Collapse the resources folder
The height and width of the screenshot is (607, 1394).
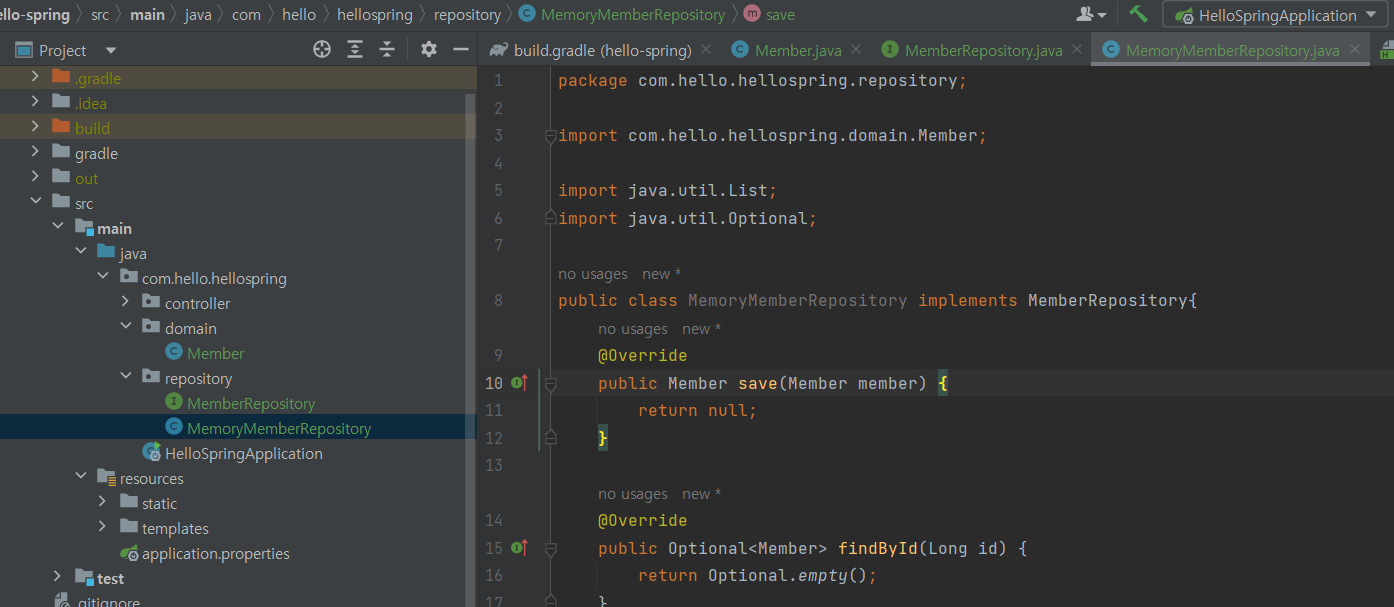(x=81, y=477)
